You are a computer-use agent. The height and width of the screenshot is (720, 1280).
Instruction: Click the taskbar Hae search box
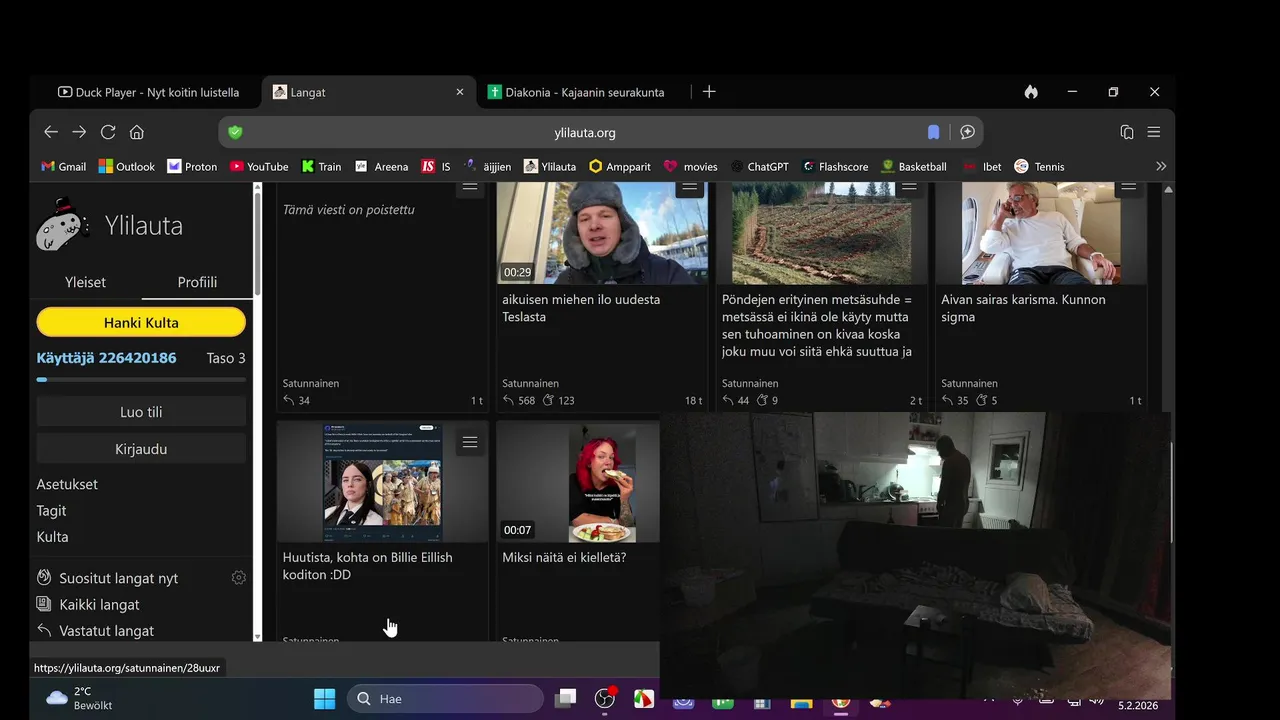pyautogui.click(x=445, y=699)
